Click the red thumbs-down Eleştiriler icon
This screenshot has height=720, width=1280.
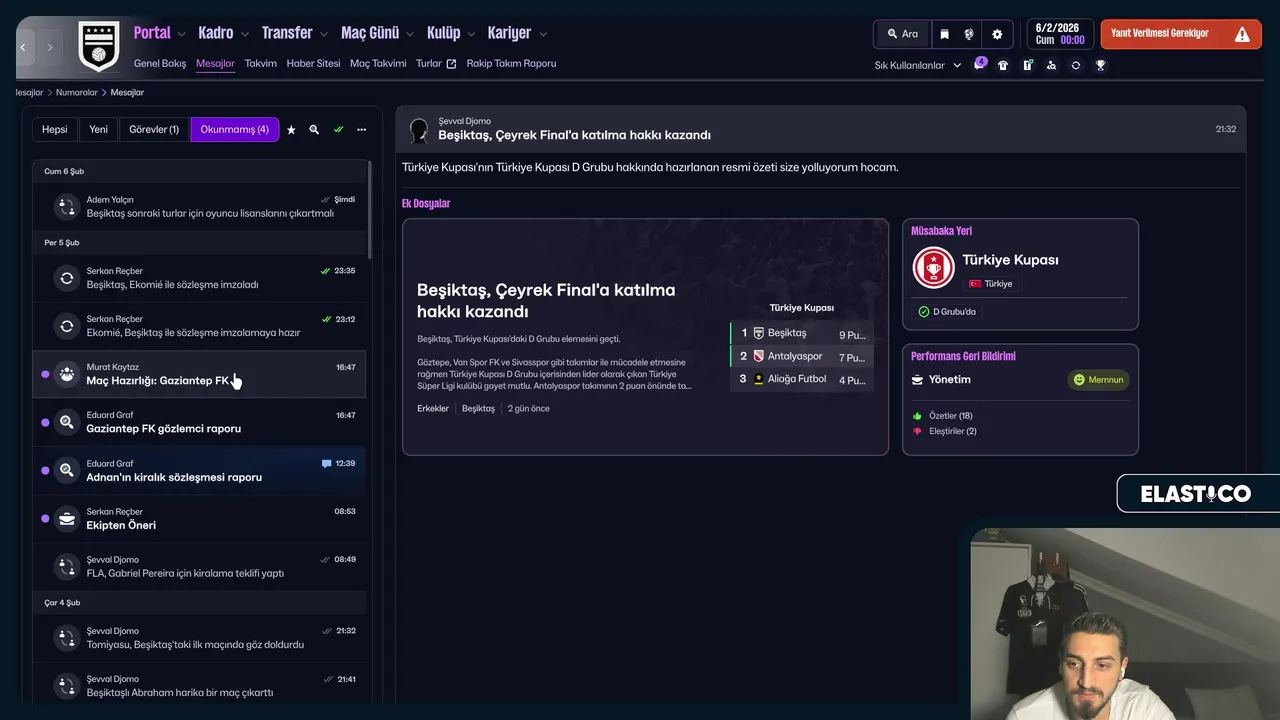coord(917,431)
